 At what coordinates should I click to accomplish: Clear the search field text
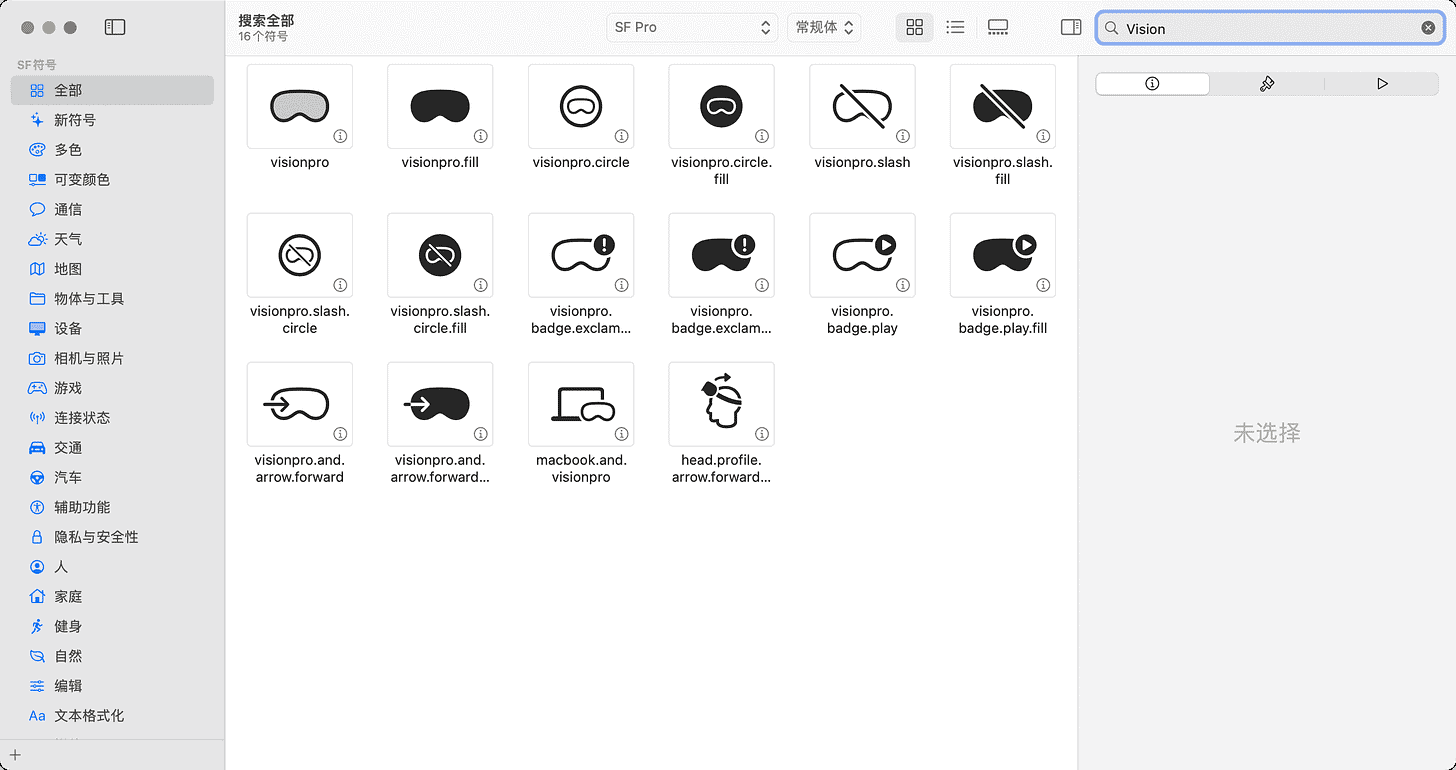tap(1428, 28)
